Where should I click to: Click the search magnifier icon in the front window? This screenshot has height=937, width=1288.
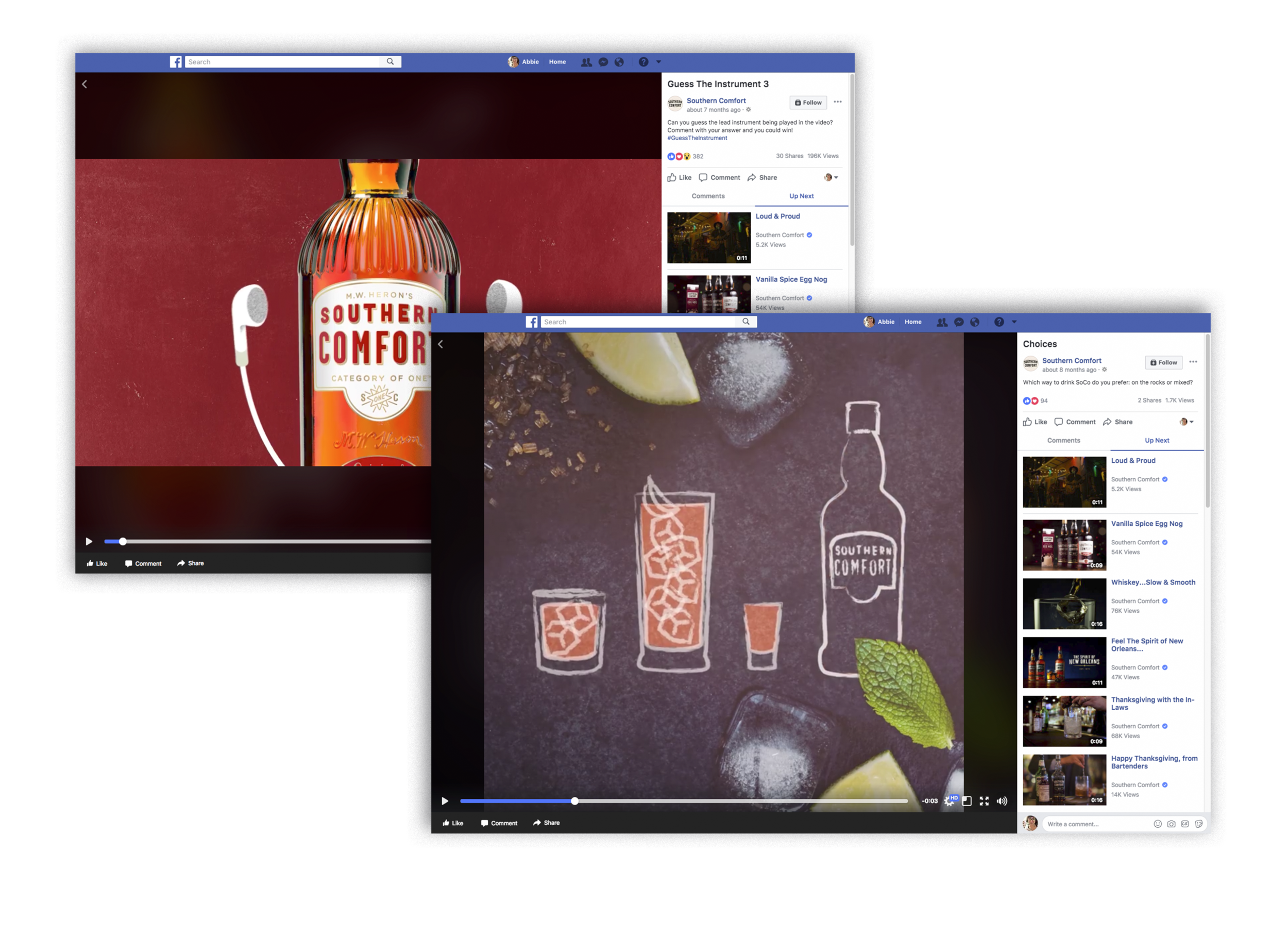[x=745, y=322]
